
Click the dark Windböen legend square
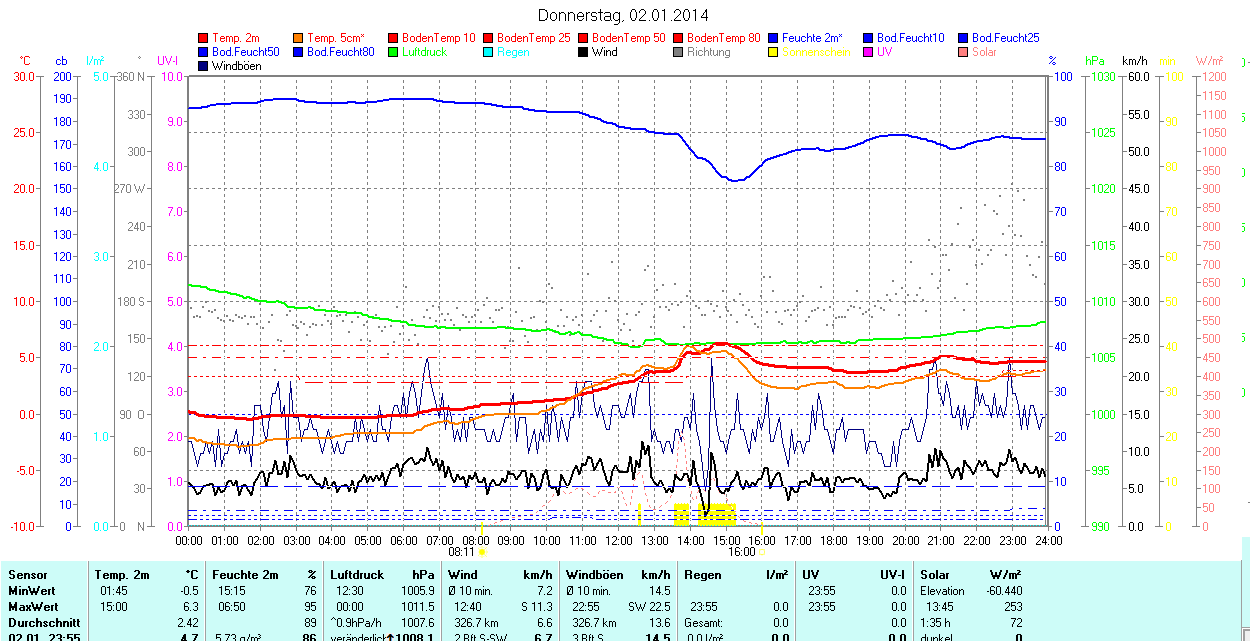204,66
